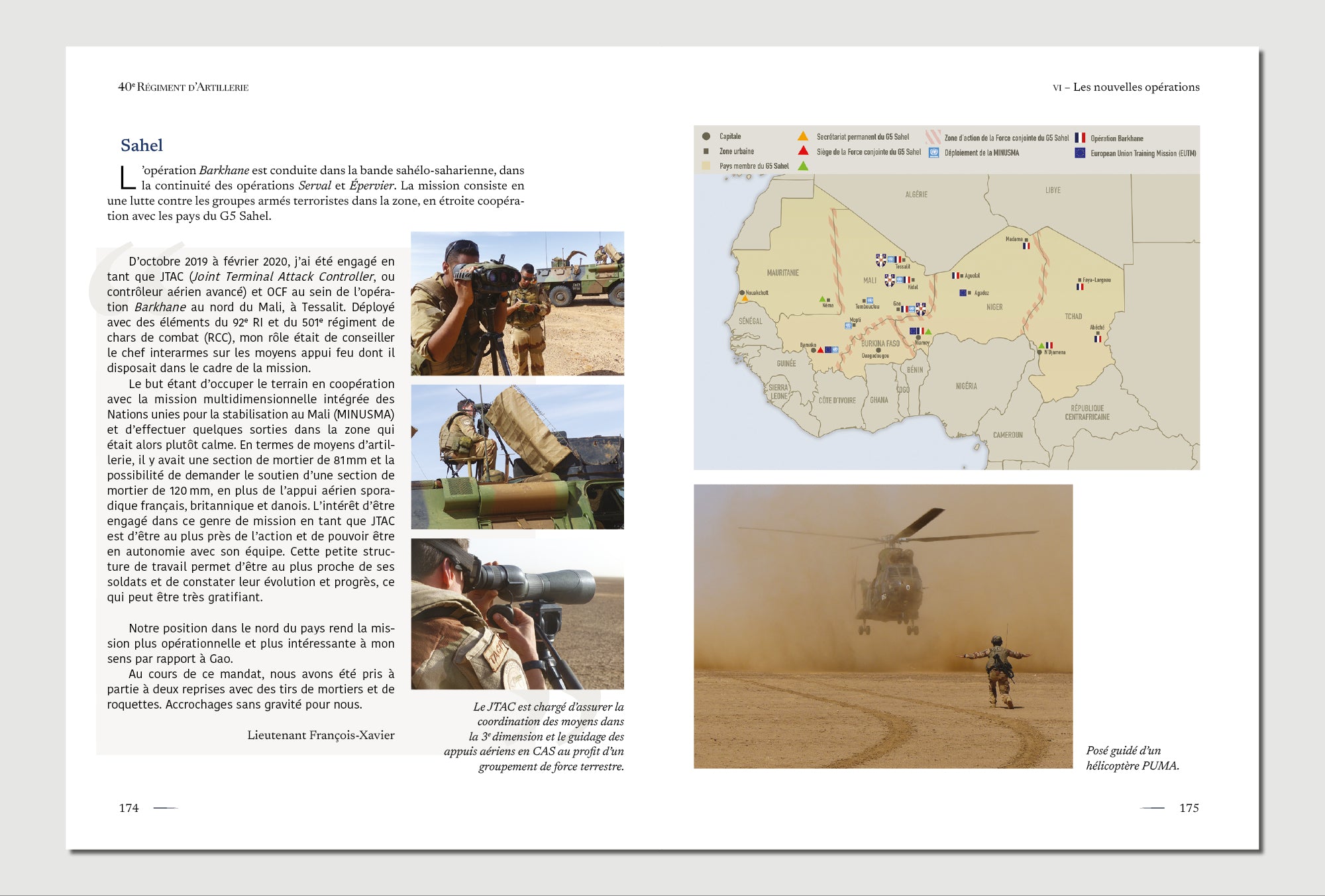Viewport: 1325px width, 896px height.
Task: Click the MINUSMA UN emblem in legend
Action: pyautogui.click(x=933, y=153)
